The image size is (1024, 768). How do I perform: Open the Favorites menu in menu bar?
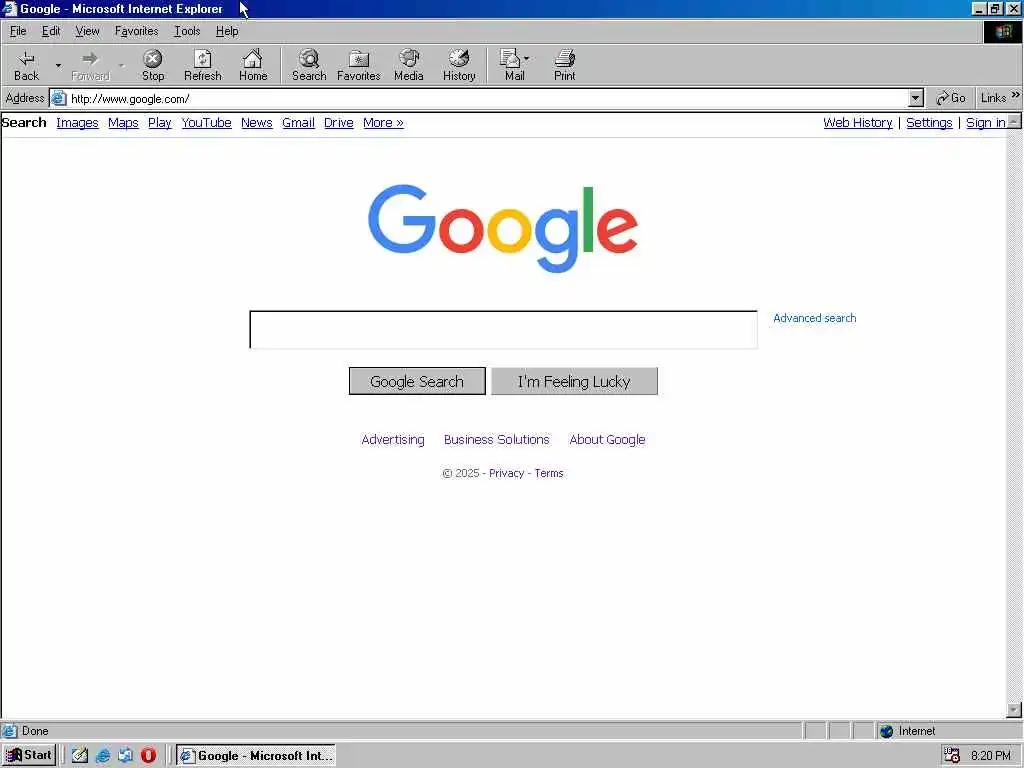pyautogui.click(x=136, y=31)
